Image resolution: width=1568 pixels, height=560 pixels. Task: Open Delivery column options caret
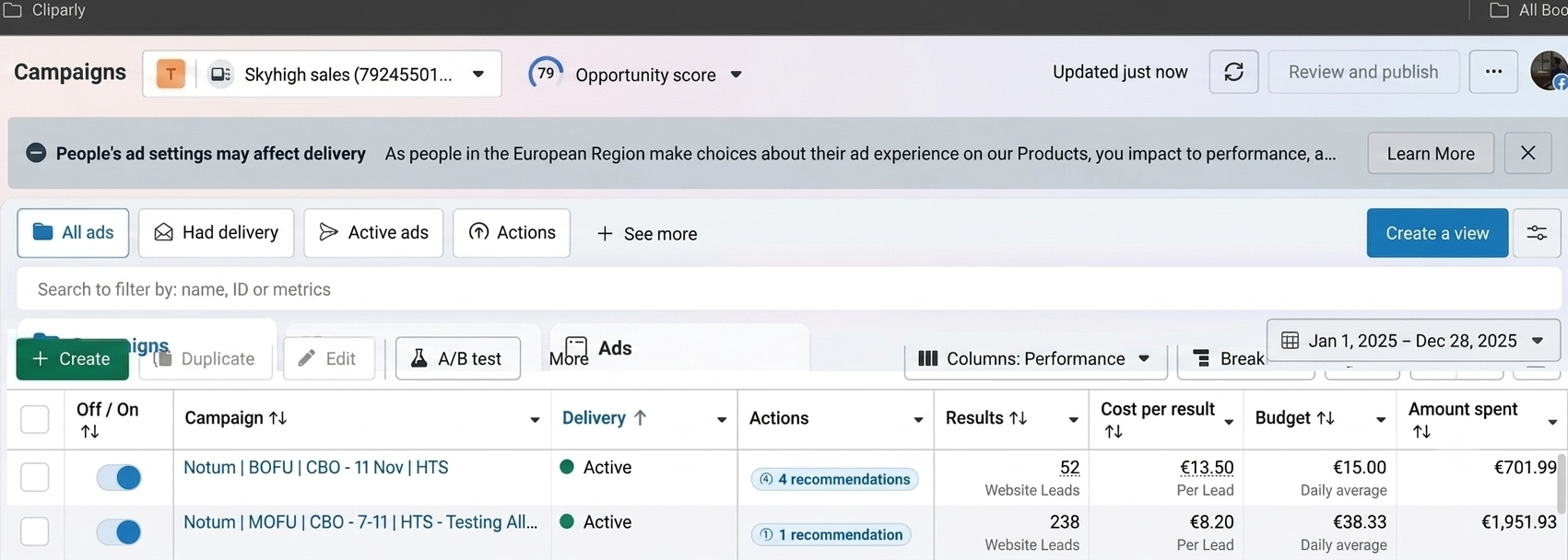click(722, 420)
